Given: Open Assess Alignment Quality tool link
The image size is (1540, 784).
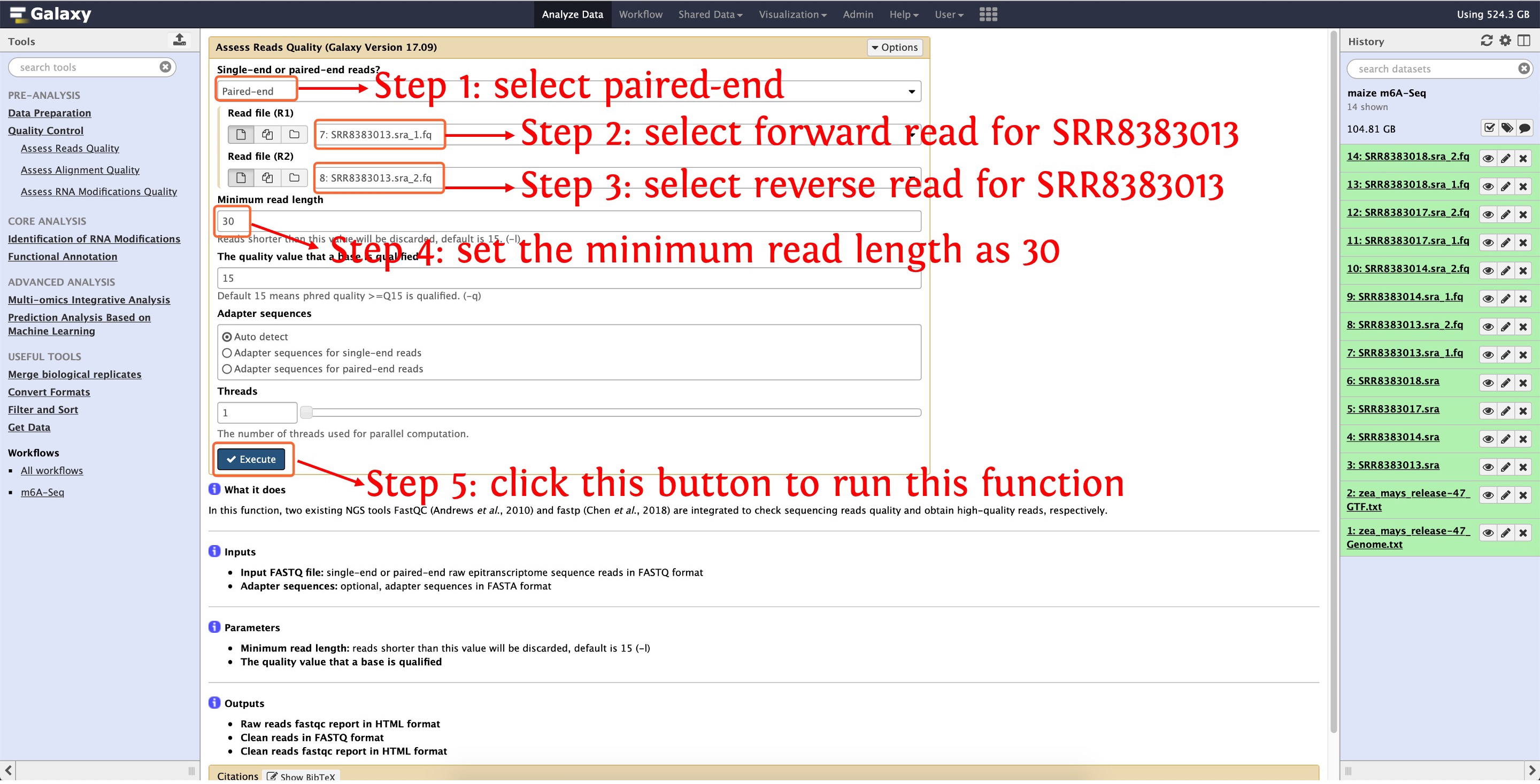Looking at the screenshot, I should tap(80, 170).
